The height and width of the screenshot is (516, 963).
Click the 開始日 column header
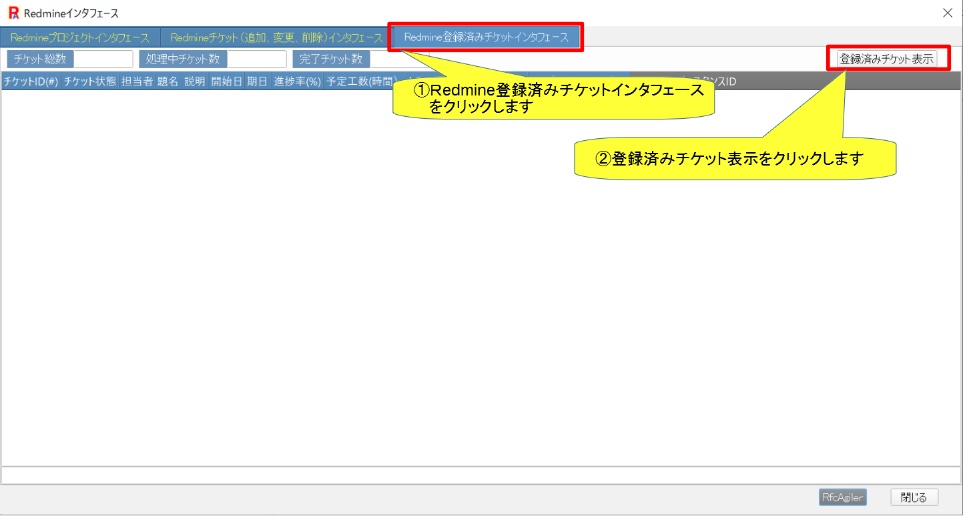point(227,81)
